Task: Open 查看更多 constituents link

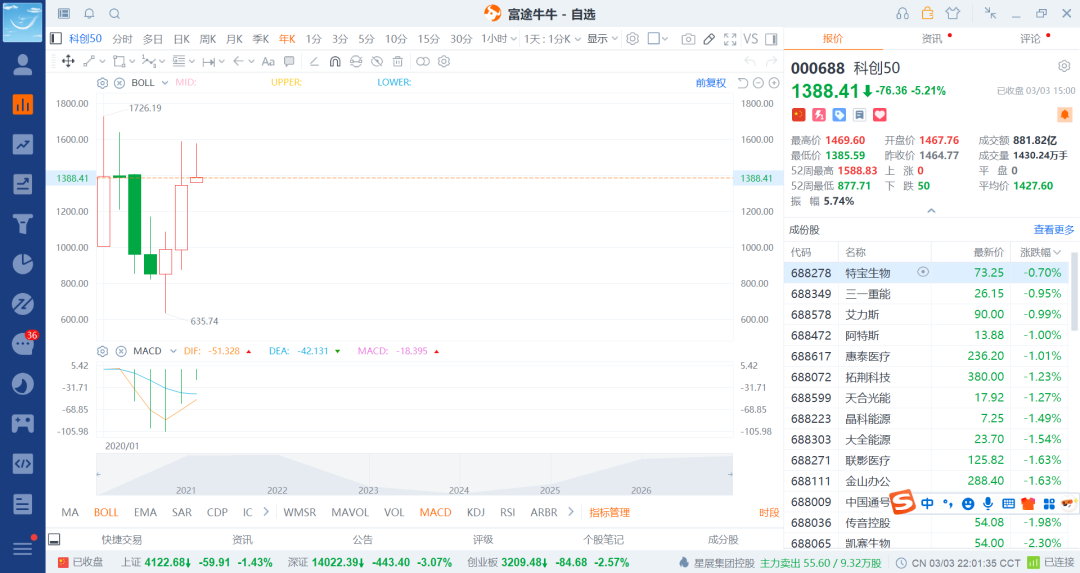Action: [1054, 229]
